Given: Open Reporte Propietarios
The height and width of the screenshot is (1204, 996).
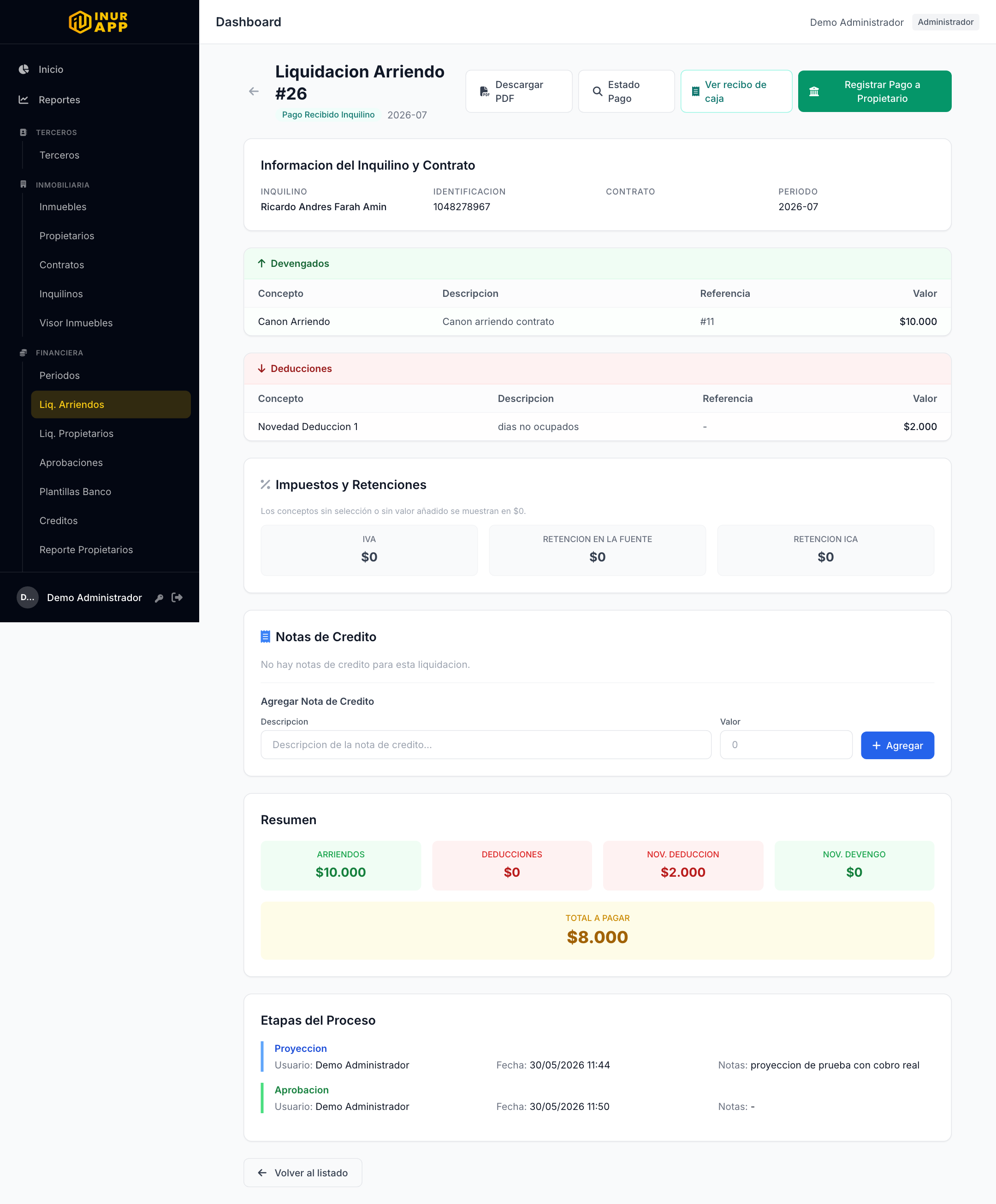Looking at the screenshot, I should point(111,550).
